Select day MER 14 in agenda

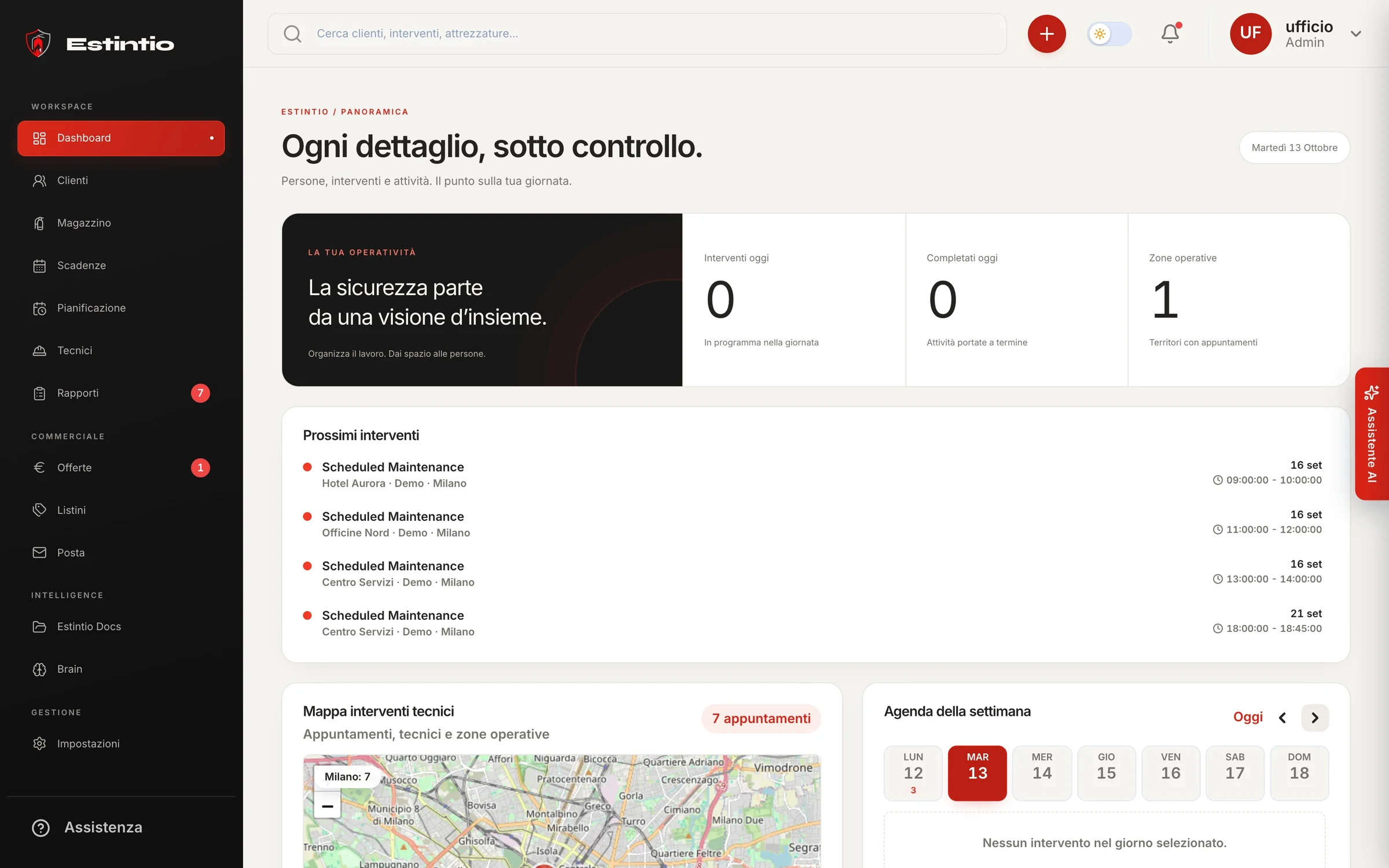pos(1042,773)
